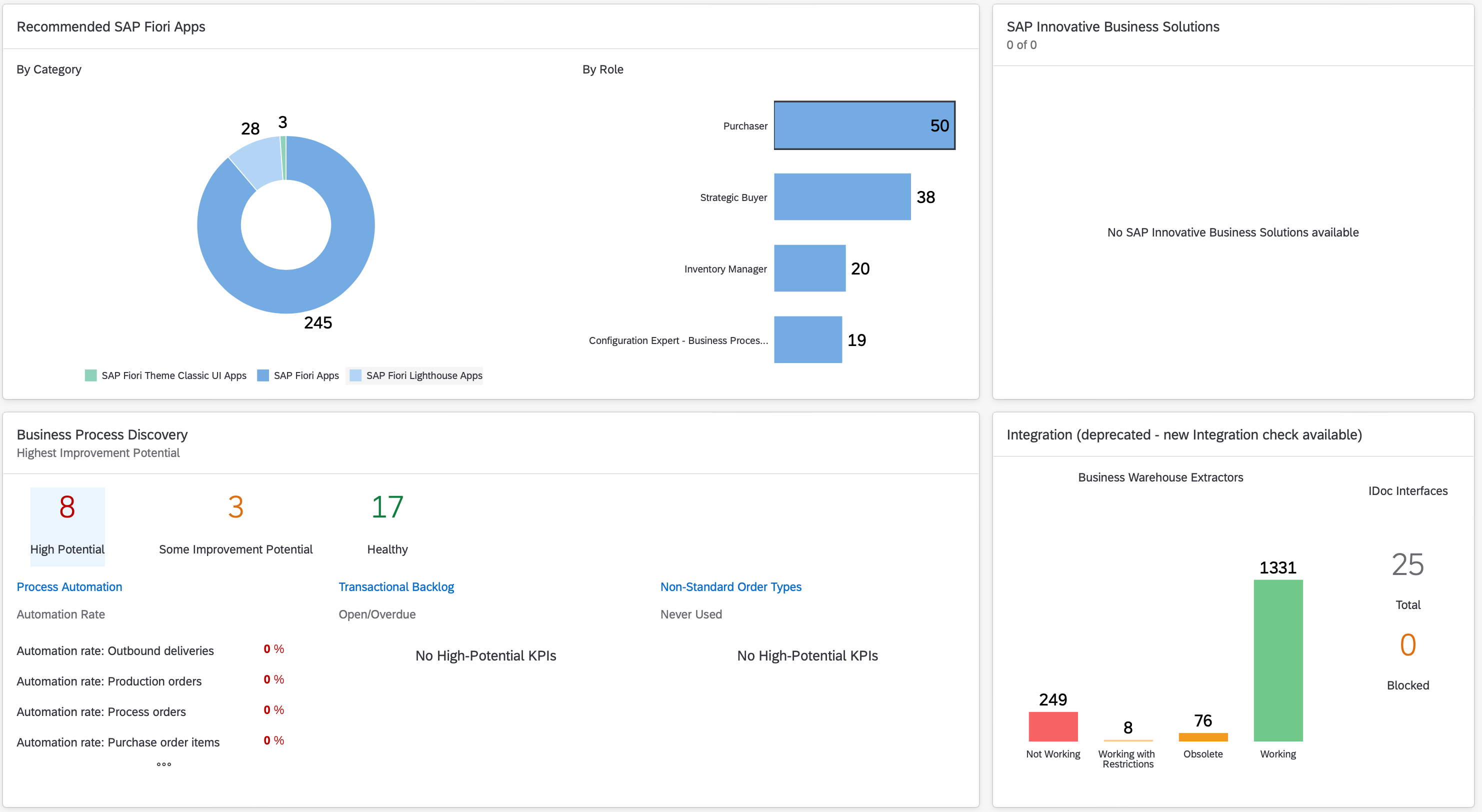Viewport: 1482px width, 812px height.
Task: Click the red Not Working bar
Action: 1053,726
